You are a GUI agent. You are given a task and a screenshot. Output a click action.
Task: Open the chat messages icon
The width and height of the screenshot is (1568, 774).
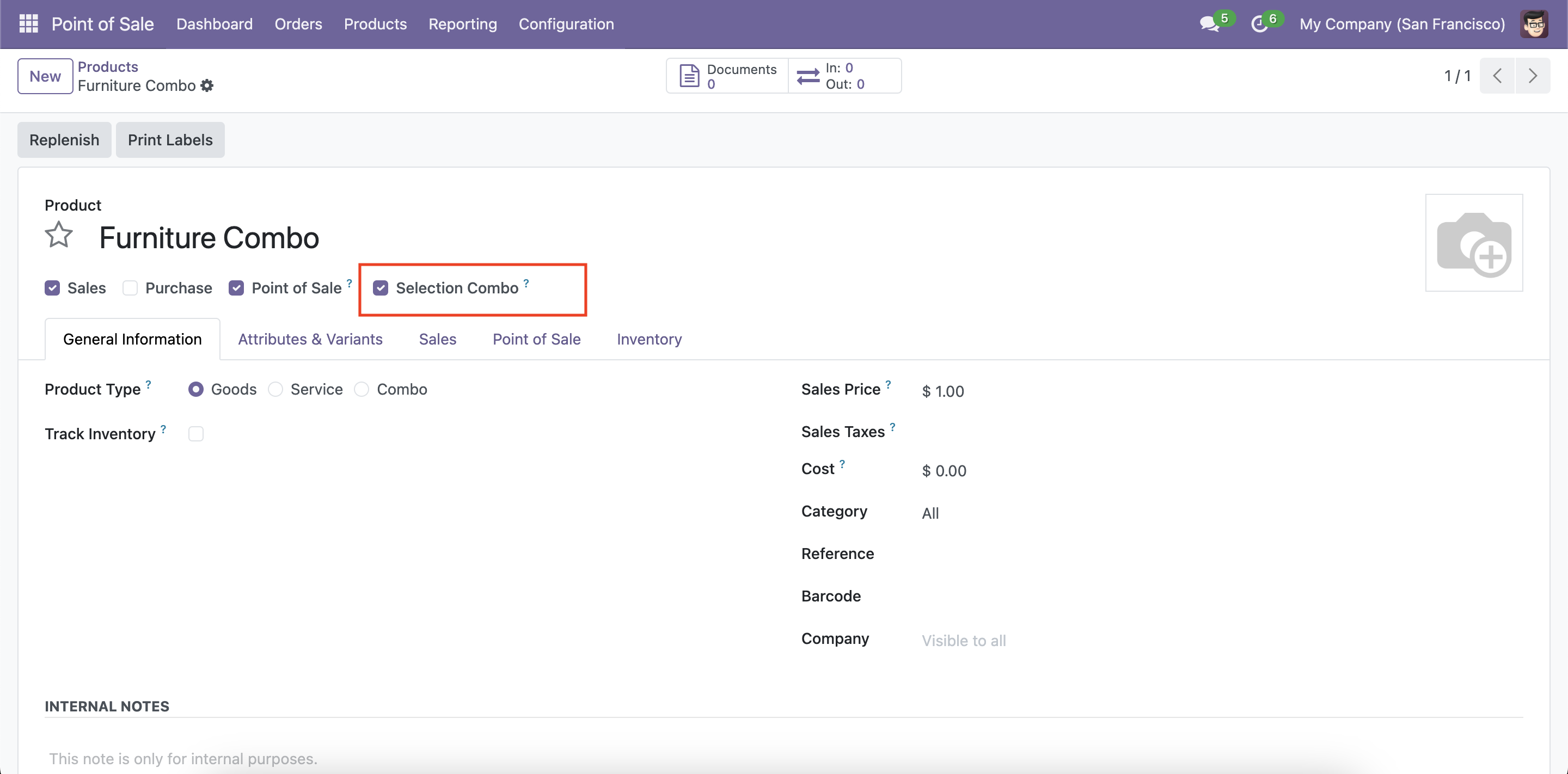click(x=1208, y=24)
